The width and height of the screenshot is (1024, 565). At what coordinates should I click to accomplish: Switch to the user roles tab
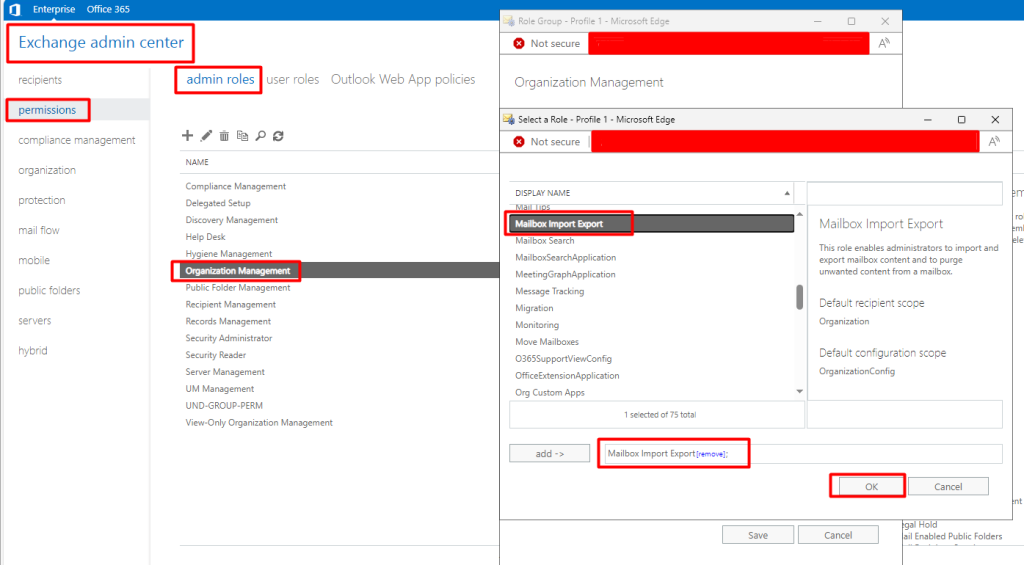coord(292,80)
